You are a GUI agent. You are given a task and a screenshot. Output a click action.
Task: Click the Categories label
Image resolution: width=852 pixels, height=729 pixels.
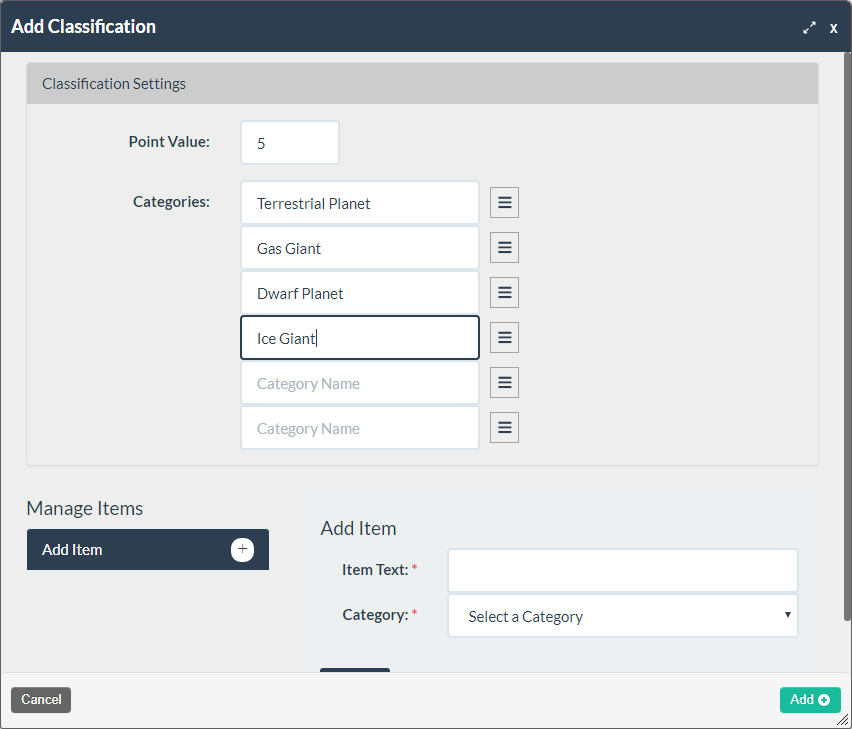pyautogui.click(x=171, y=202)
